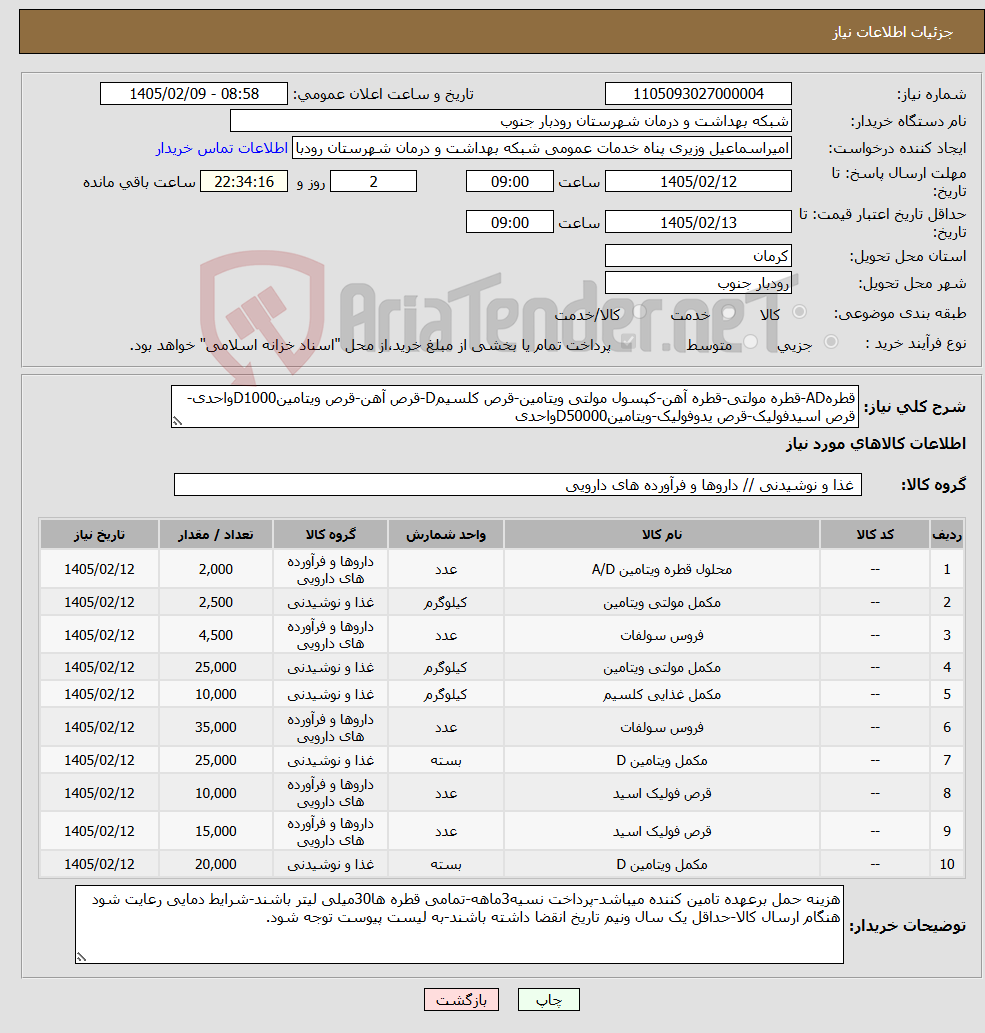Select the کالا/خدمت radio button
Screen dimensions: 985x1033
coord(639,312)
